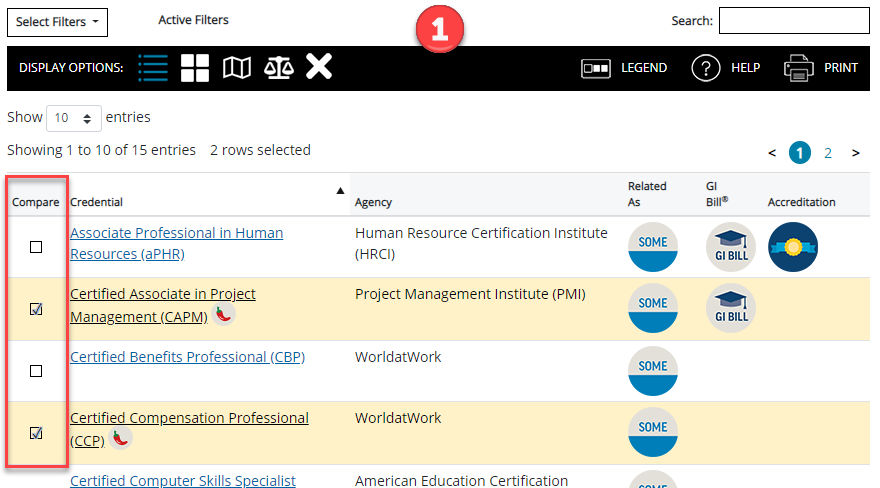Switch to list view display option
Image resolution: width=880 pixels, height=488 pixels.
pyautogui.click(x=153, y=68)
